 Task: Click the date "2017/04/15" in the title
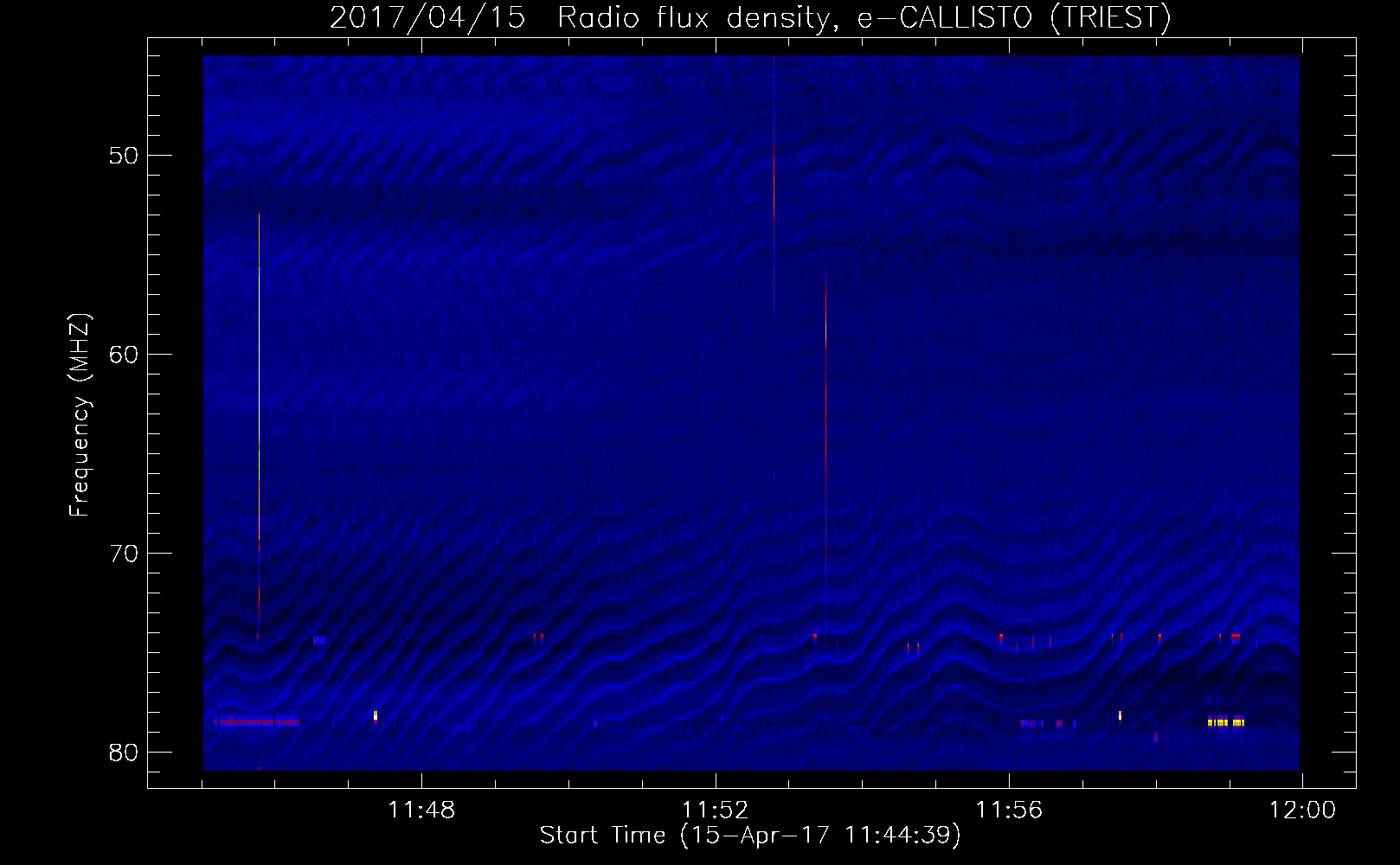click(x=427, y=17)
